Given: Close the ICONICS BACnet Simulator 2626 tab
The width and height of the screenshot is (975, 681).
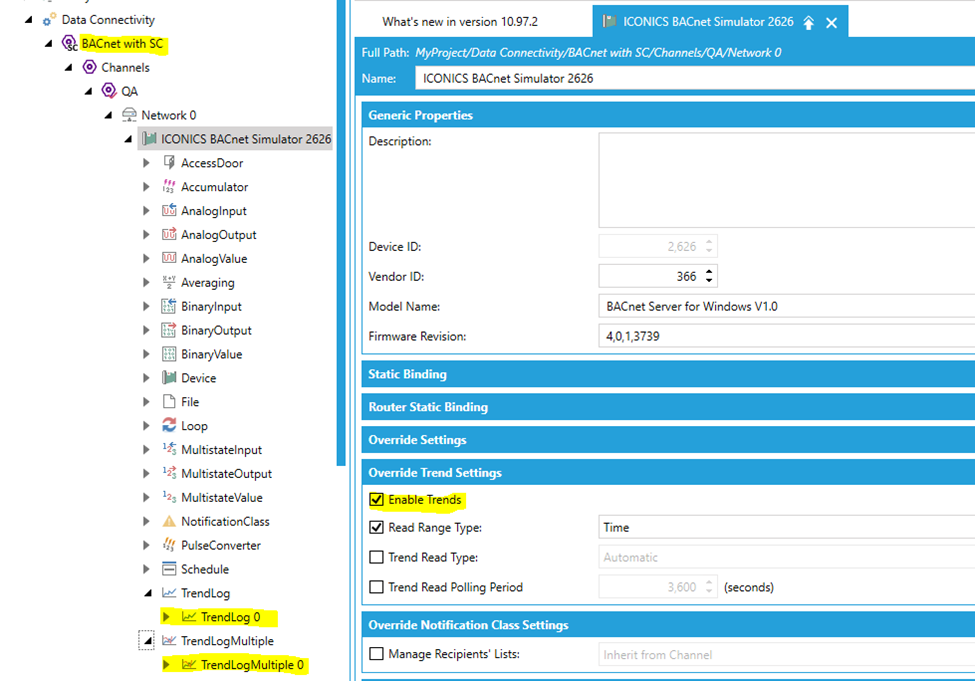Looking at the screenshot, I should pos(831,23).
